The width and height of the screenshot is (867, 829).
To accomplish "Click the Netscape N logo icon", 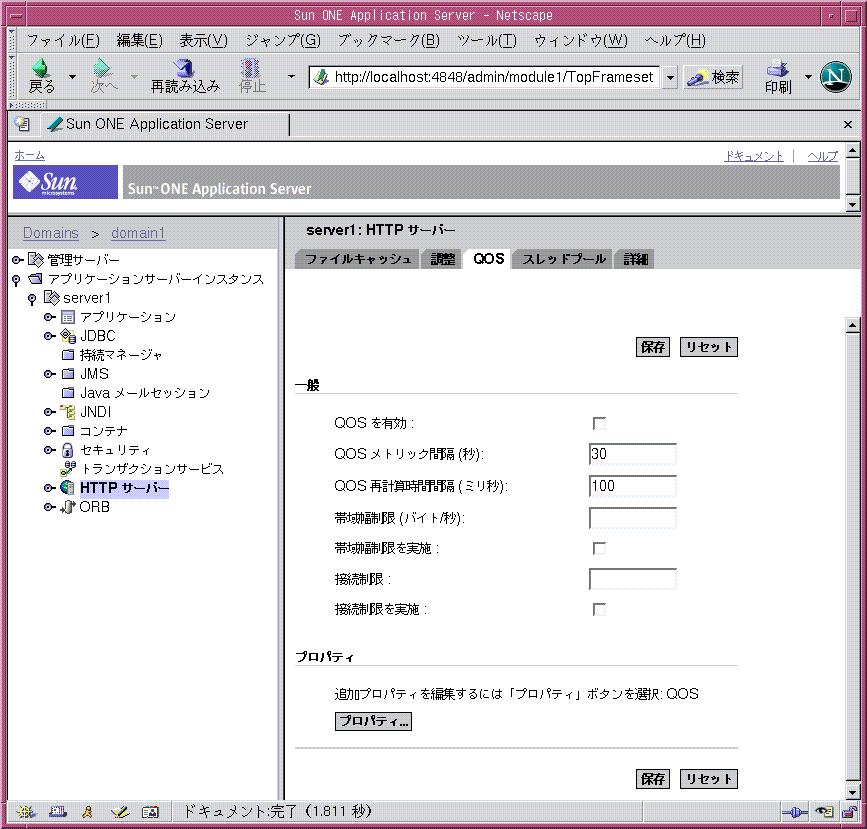I will click(x=835, y=76).
